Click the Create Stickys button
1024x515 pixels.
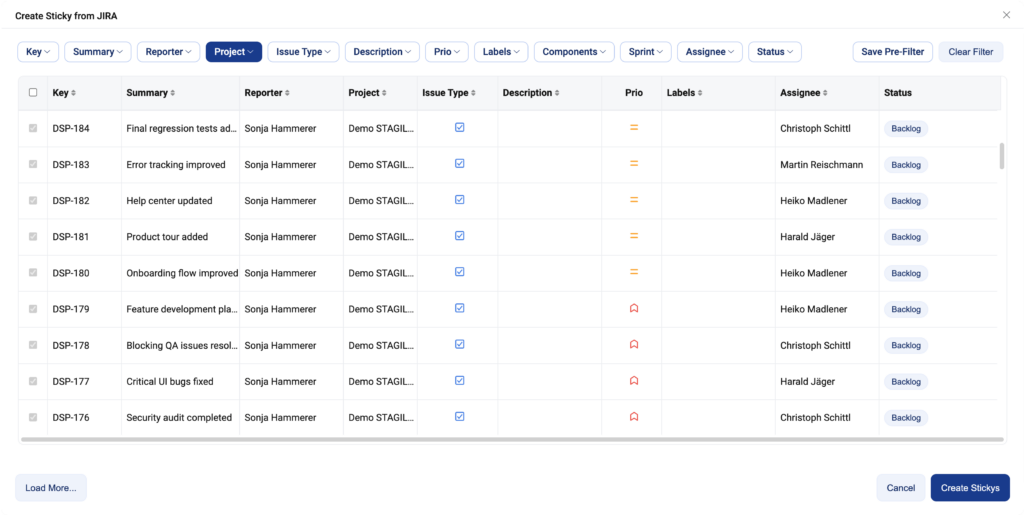coord(970,488)
